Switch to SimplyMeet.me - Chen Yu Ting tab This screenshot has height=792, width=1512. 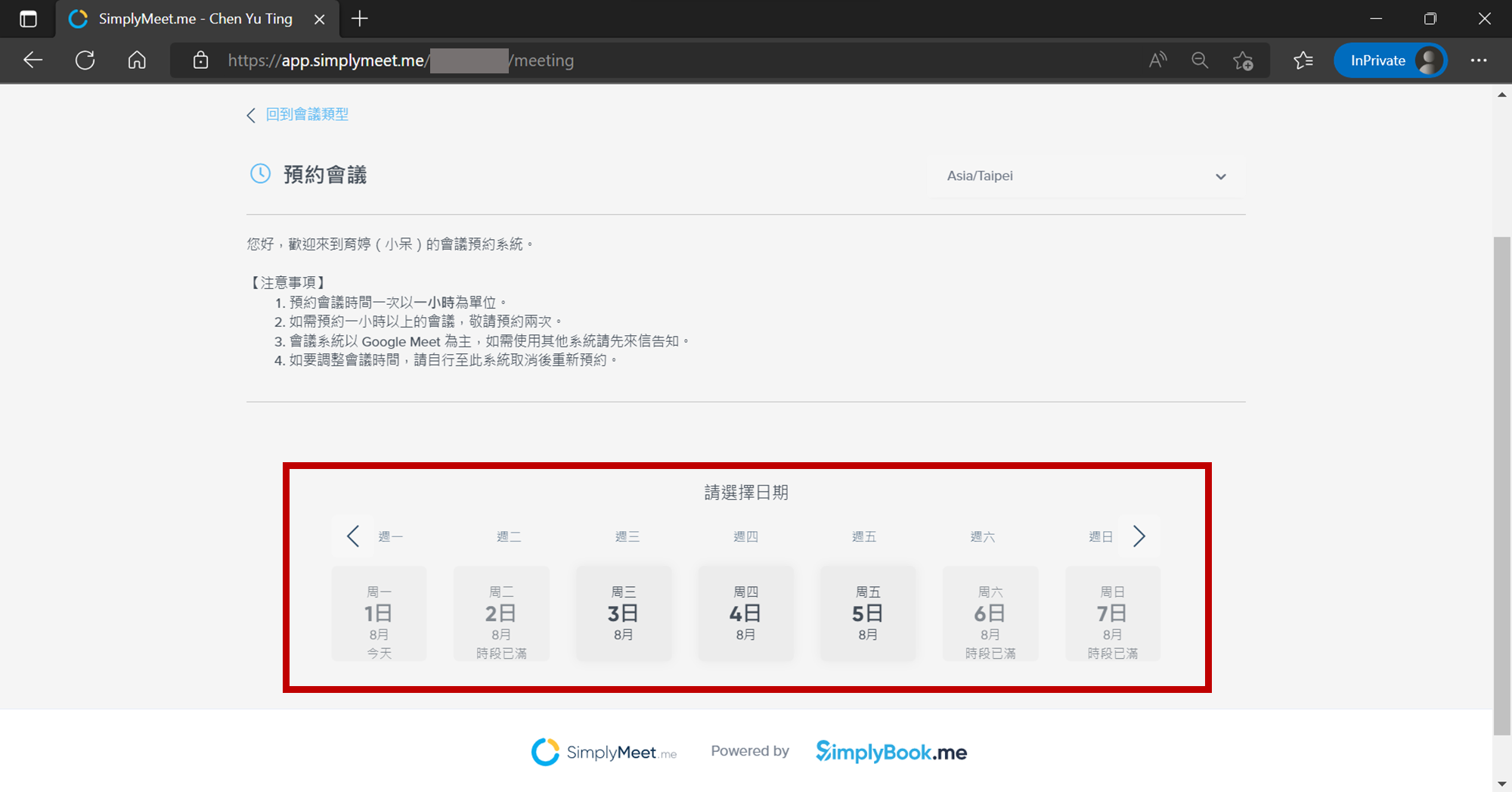click(x=197, y=19)
